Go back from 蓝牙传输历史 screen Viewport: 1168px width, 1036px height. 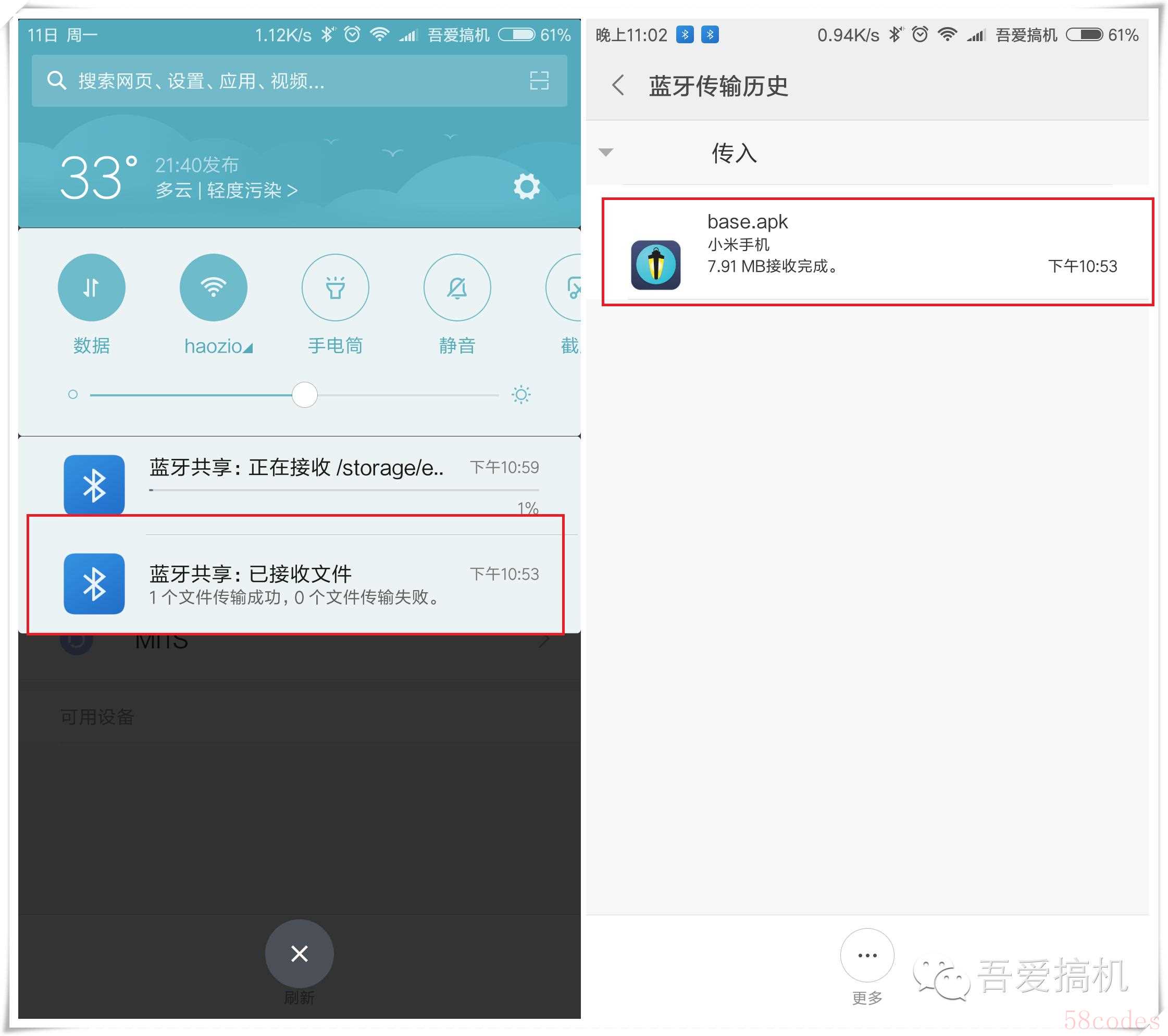(x=618, y=86)
